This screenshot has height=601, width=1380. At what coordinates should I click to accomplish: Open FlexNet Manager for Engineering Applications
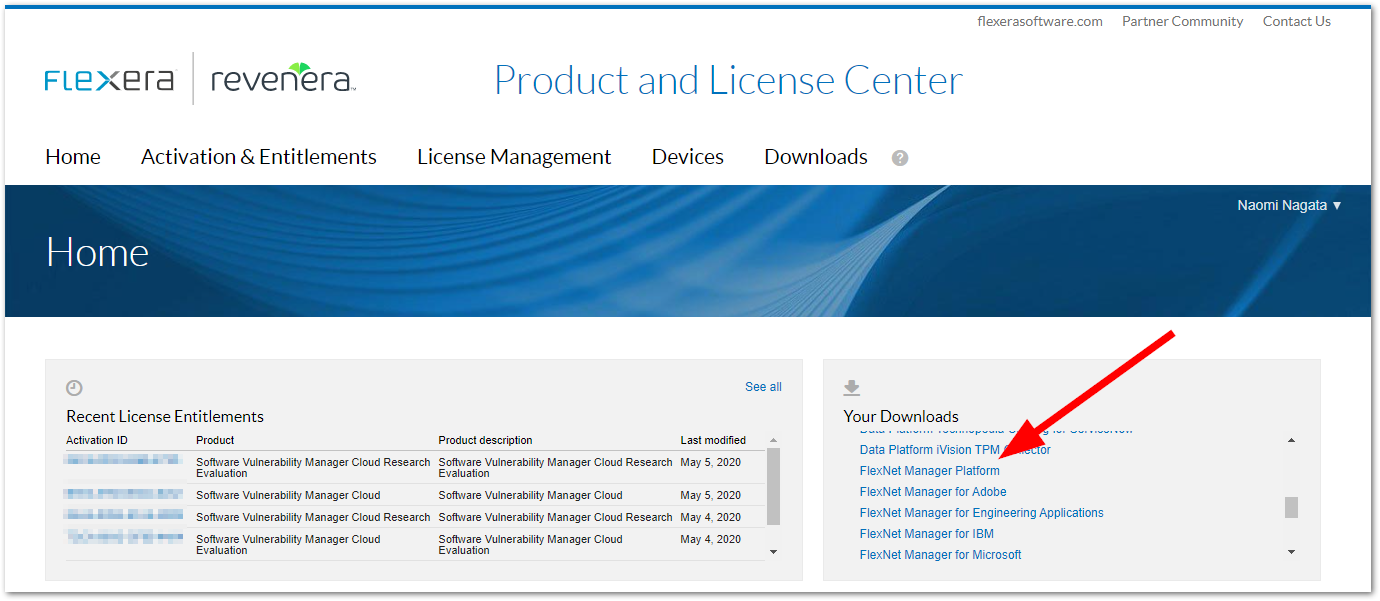981,513
